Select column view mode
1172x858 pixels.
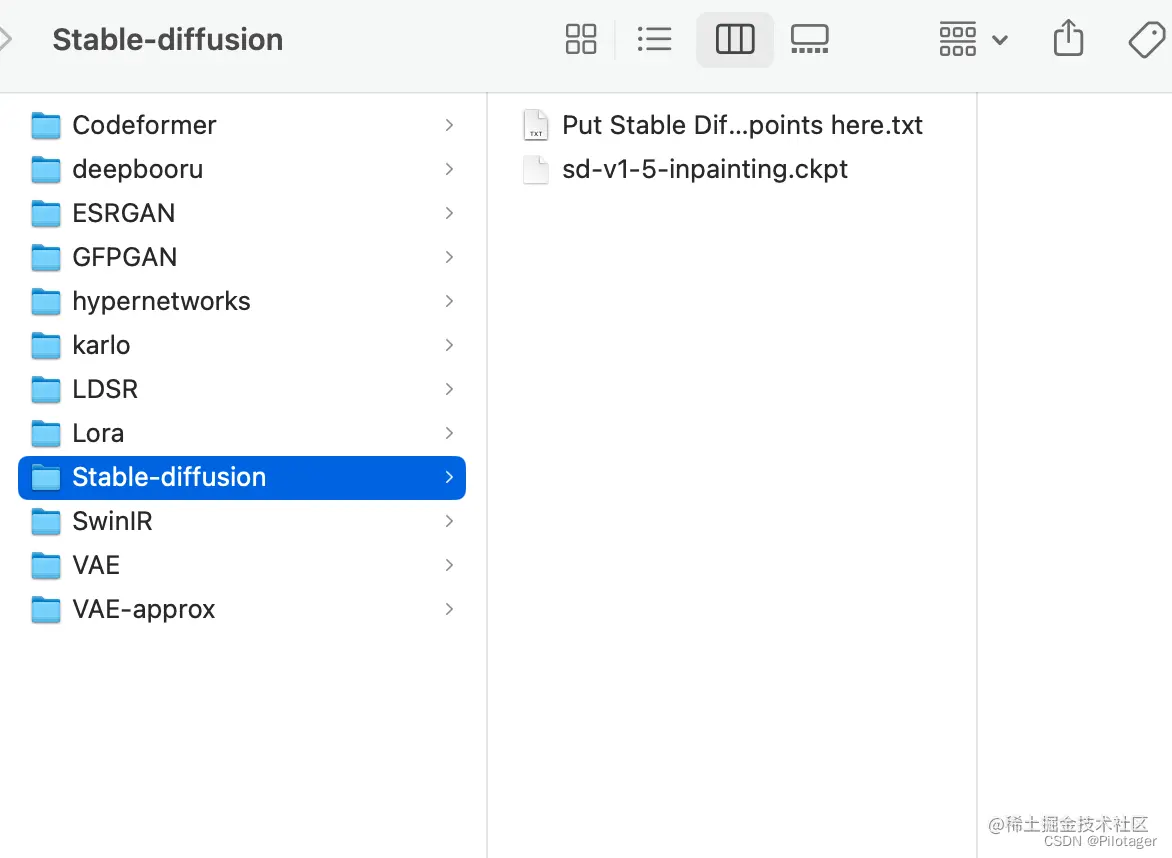click(x=735, y=39)
